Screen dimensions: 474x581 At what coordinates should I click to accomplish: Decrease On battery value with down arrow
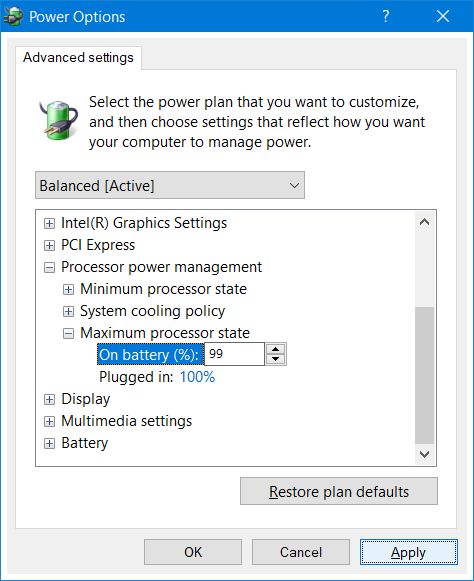point(275,359)
